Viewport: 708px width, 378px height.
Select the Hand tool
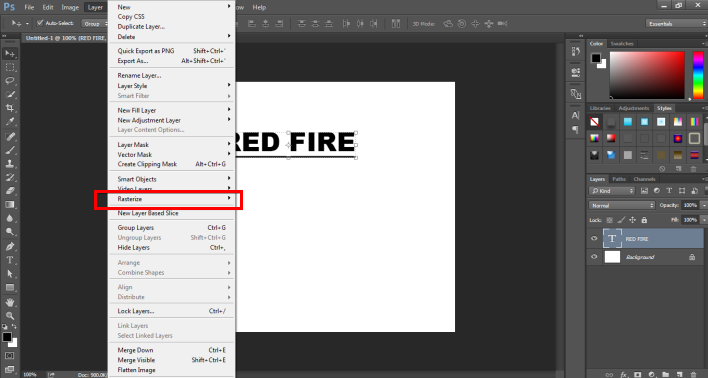(x=10, y=302)
